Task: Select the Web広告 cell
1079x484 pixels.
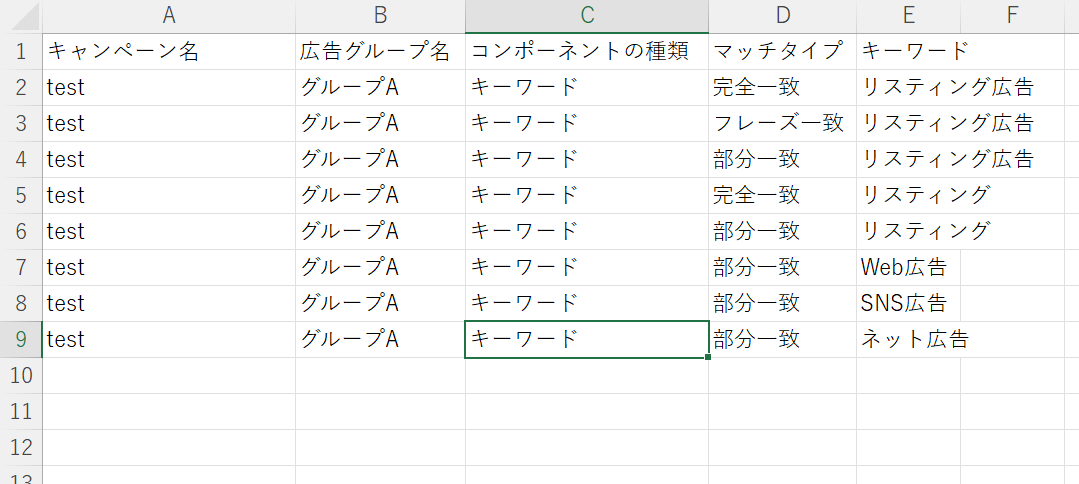Action: [x=908, y=267]
